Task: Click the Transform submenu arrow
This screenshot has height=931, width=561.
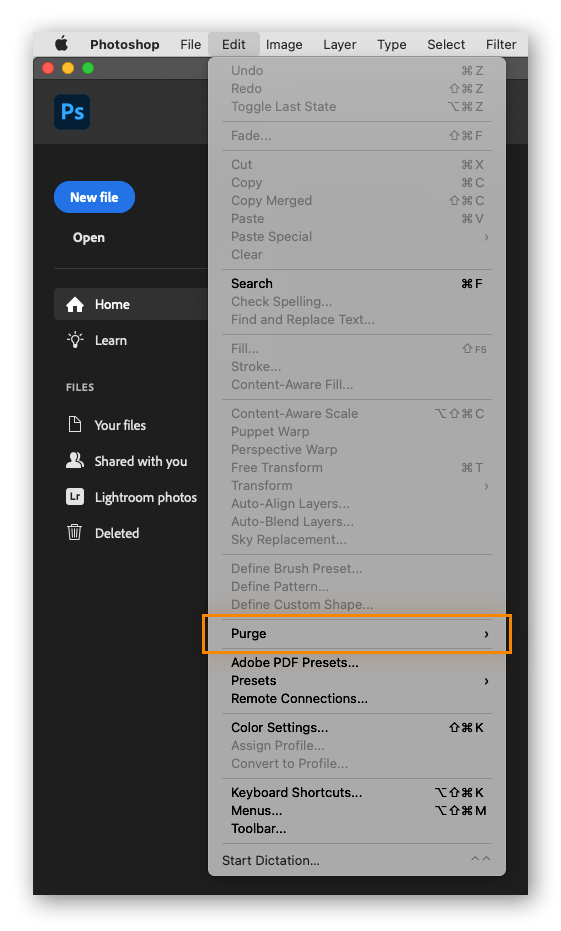Action: pos(486,486)
